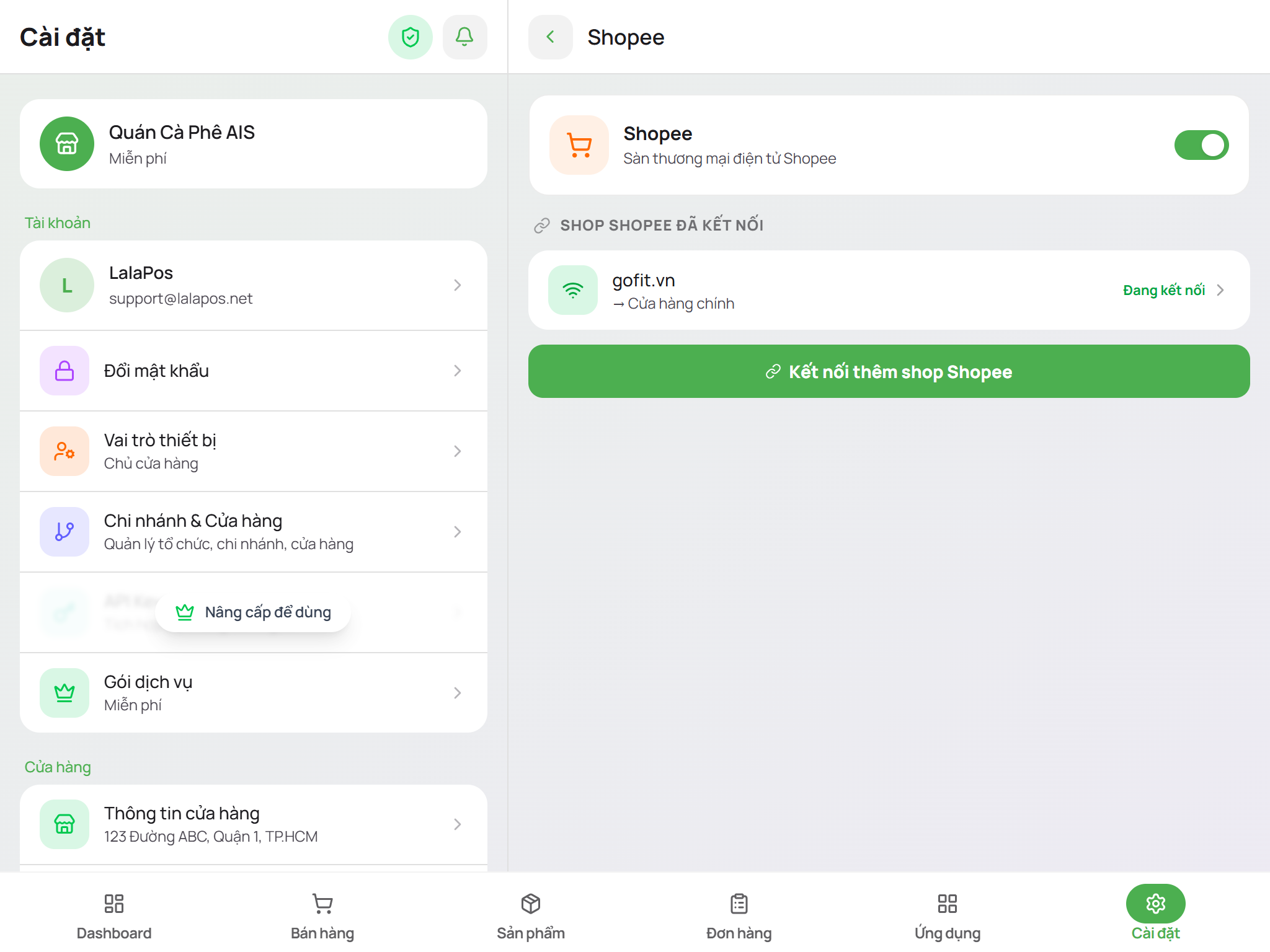Click the Đang kết nối status link
The height and width of the screenshot is (952, 1270).
click(x=1164, y=290)
